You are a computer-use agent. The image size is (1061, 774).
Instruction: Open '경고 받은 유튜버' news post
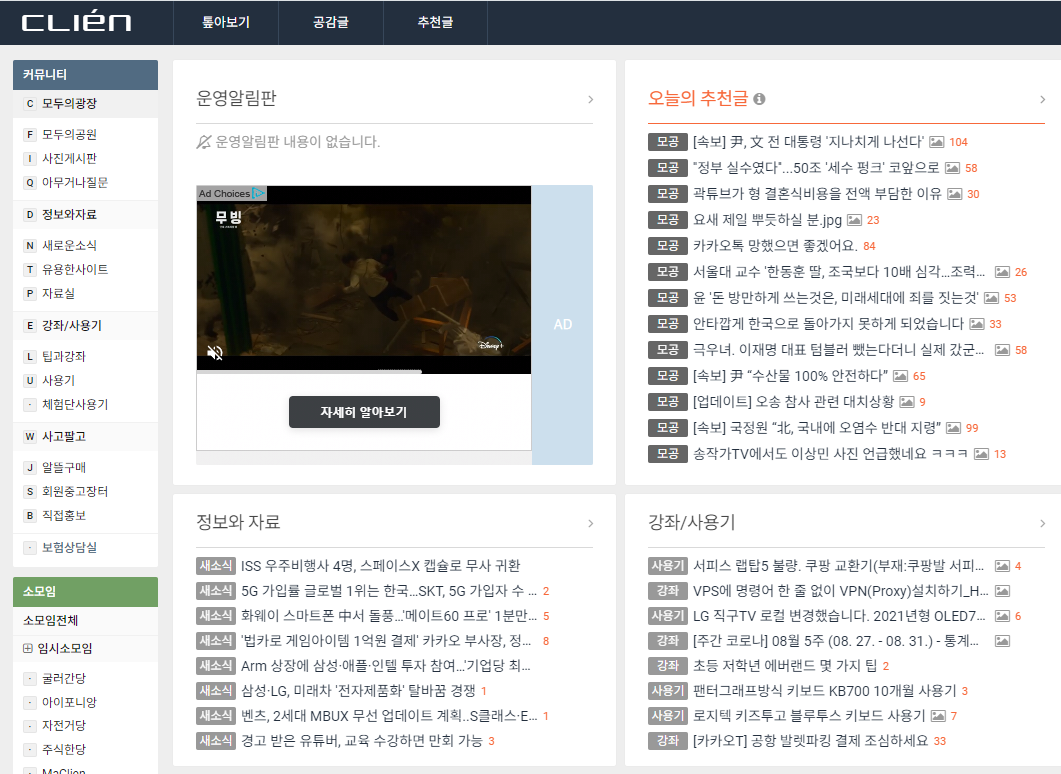tap(361, 741)
